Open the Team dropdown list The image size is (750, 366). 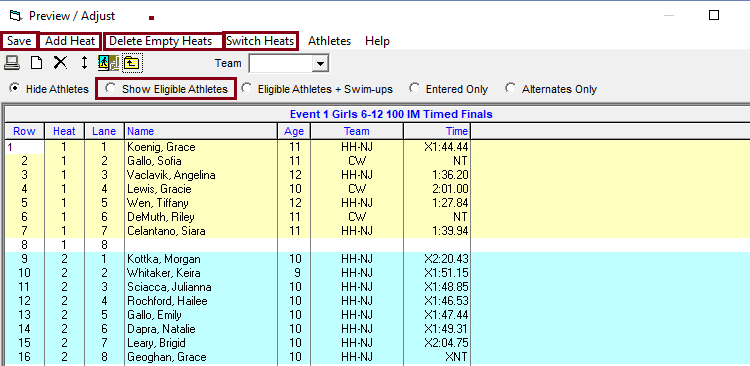[x=320, y=63]
